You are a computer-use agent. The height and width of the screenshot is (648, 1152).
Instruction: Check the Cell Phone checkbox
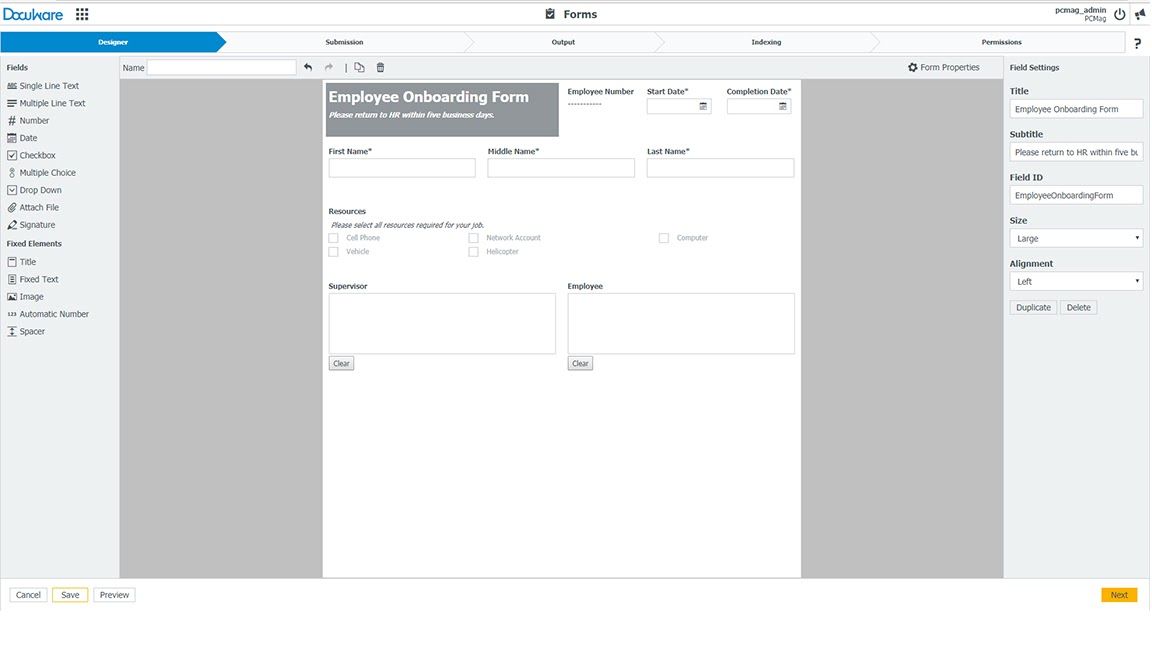tap(334, 238)
